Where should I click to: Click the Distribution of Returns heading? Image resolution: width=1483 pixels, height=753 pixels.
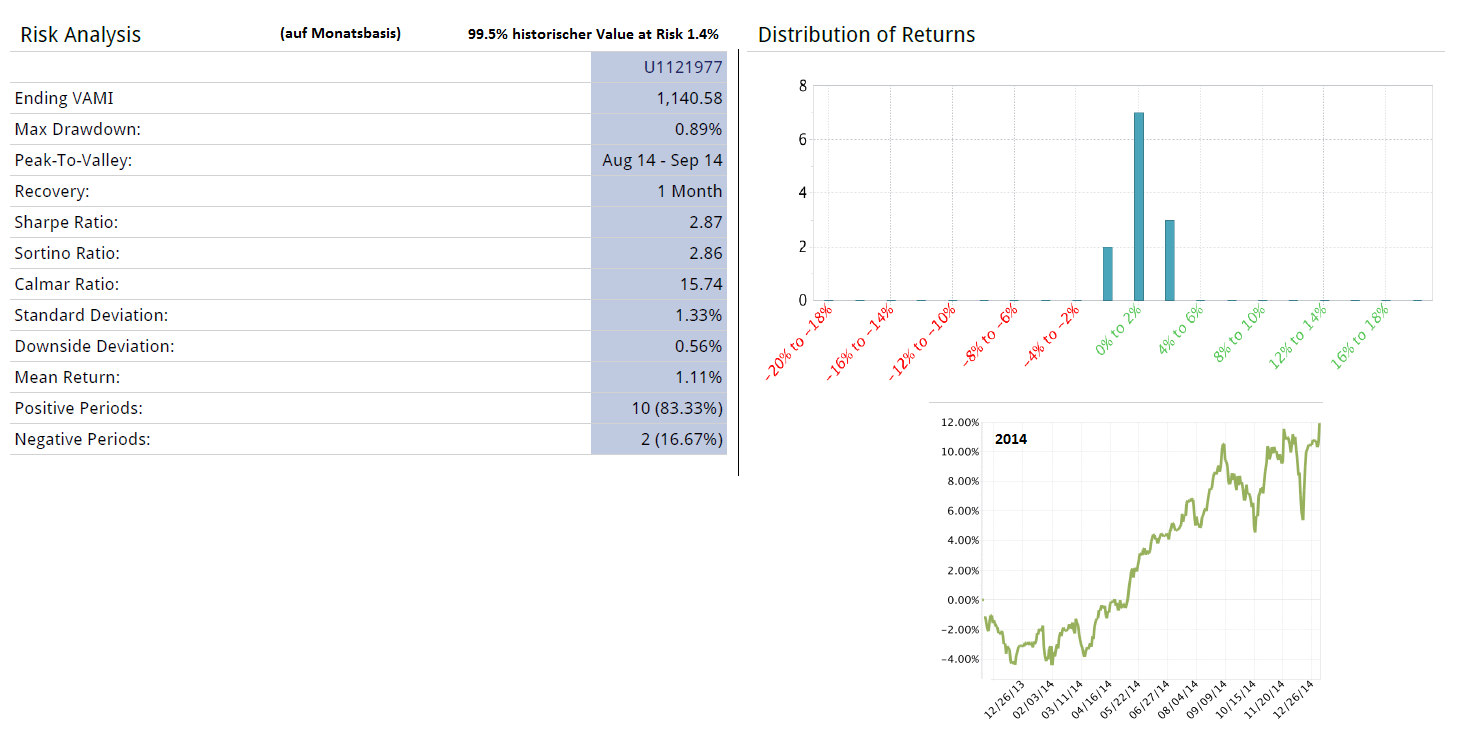pos(866,35)
